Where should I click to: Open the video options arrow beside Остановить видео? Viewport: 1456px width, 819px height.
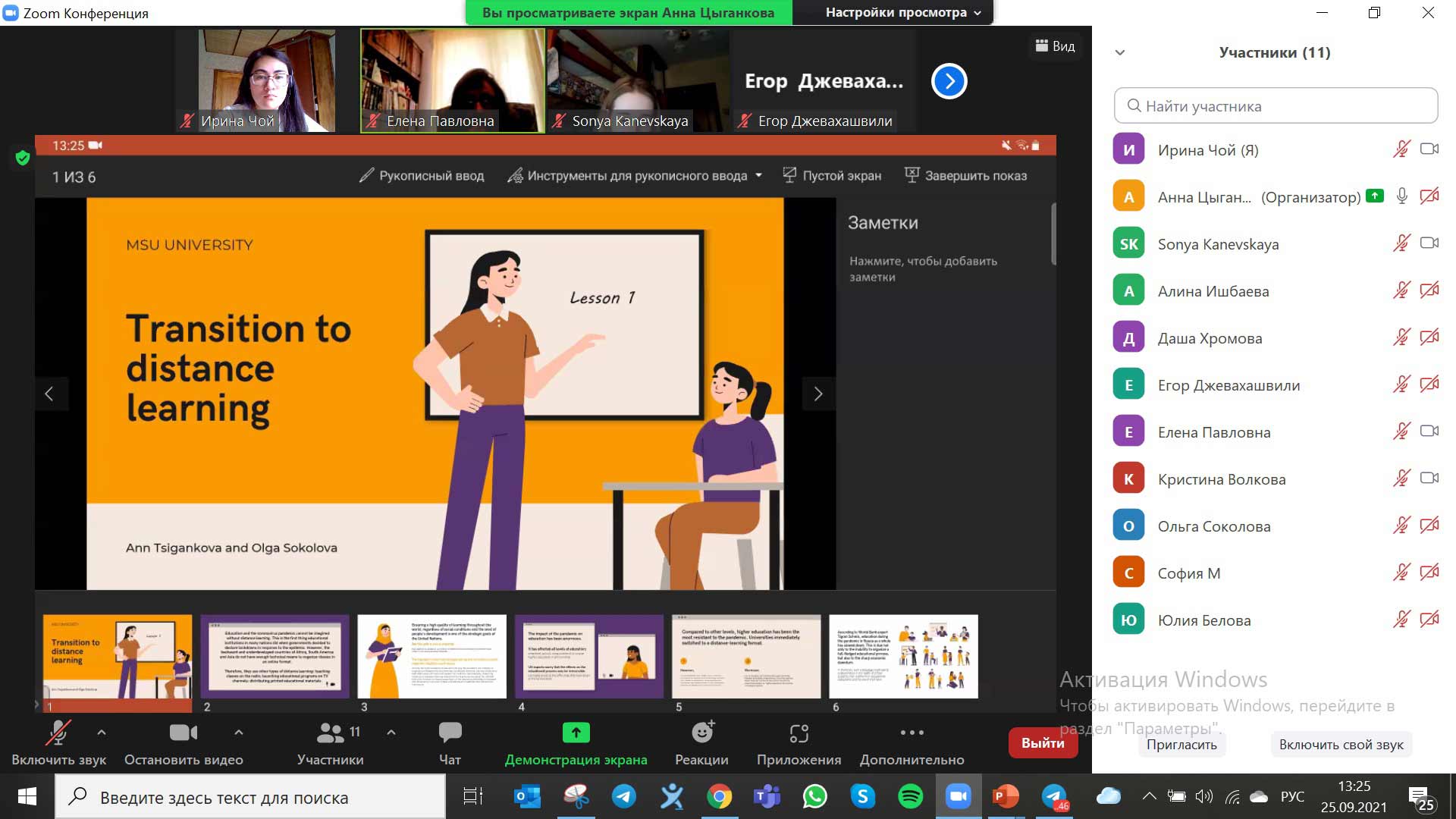click(239, 733)
